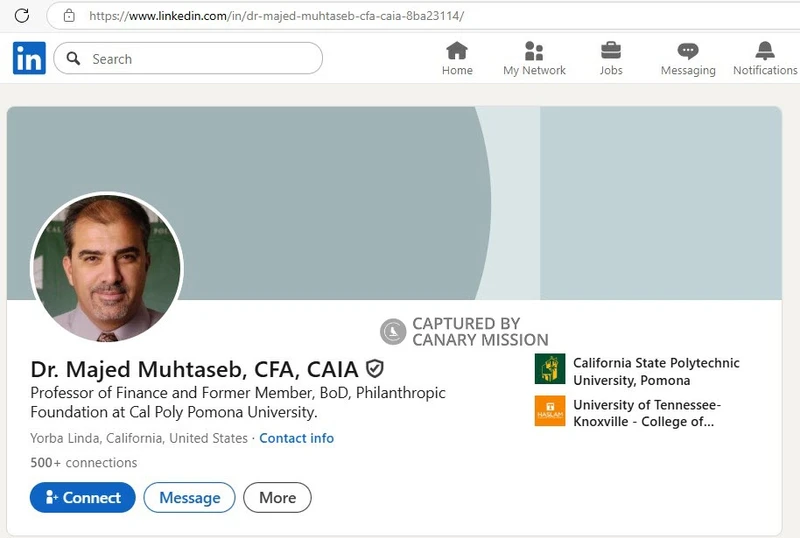Open the More options button
Image resolution: width=800 pixels, height=538 pixels.
(277, 497)
